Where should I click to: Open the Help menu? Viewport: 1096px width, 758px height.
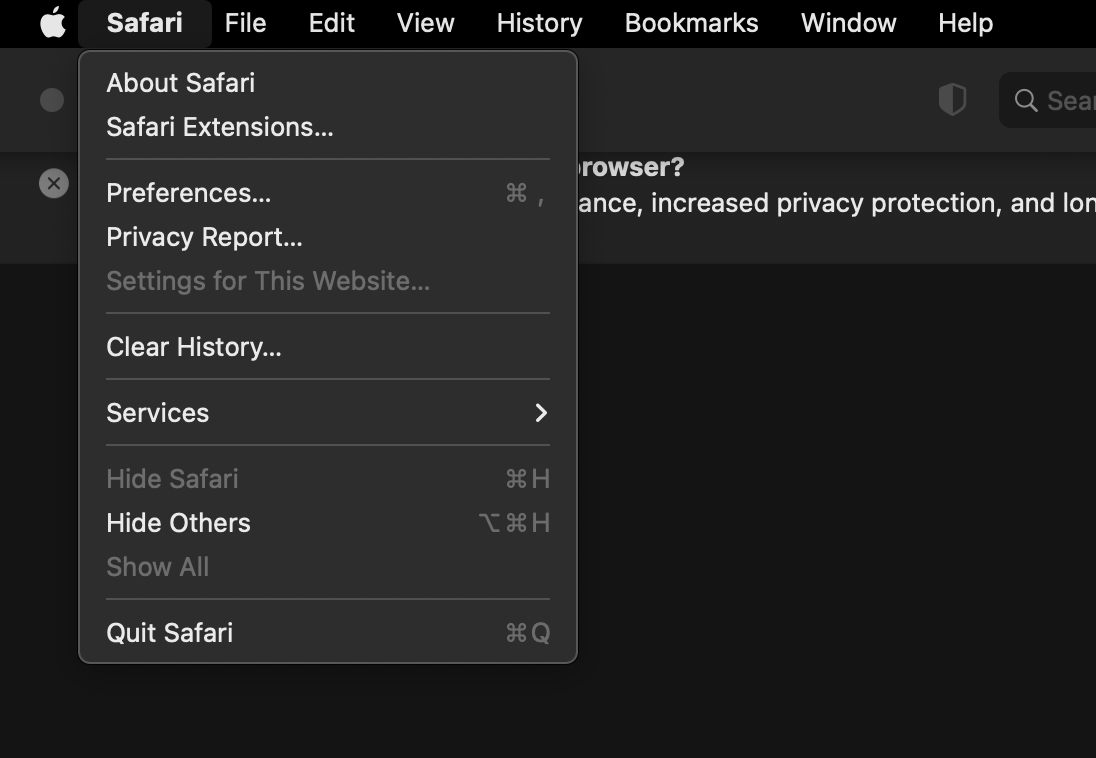(x=965, y=23)
